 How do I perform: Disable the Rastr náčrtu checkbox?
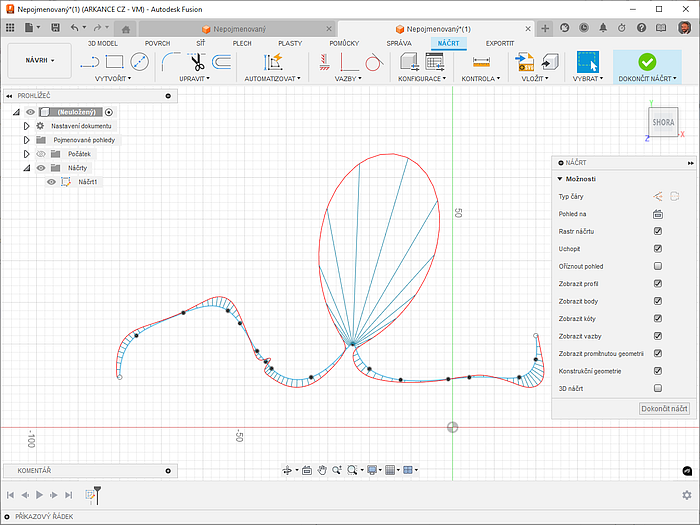point(658,232)
